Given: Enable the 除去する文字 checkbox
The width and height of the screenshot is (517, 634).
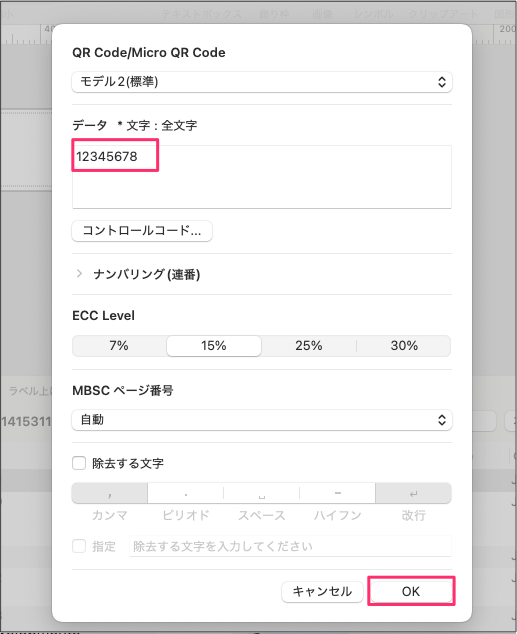Looking at the screenshot, I should [79, 463].
